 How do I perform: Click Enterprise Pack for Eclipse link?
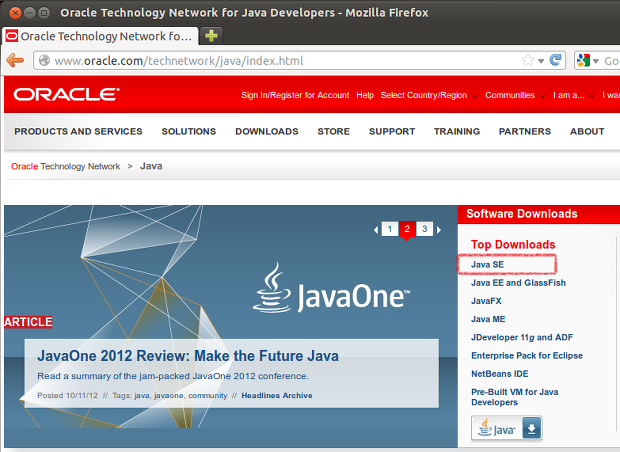point(527,356)
